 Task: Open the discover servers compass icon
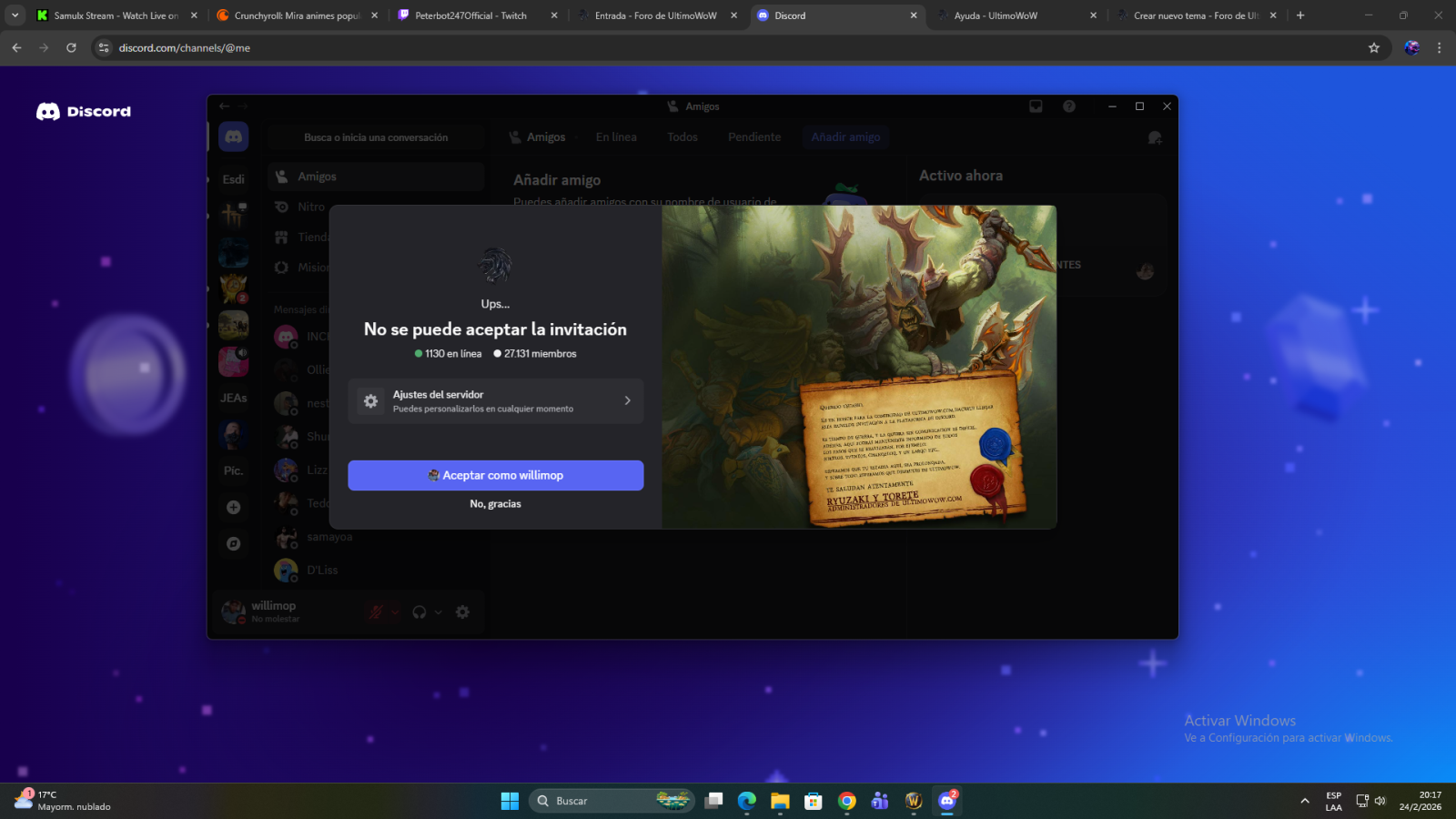(x=234, y=543)
